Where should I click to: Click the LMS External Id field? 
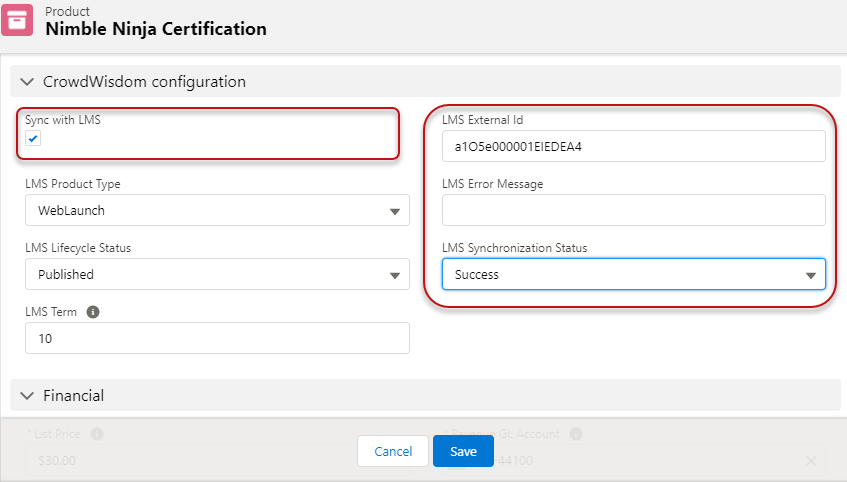click(633, 146)
